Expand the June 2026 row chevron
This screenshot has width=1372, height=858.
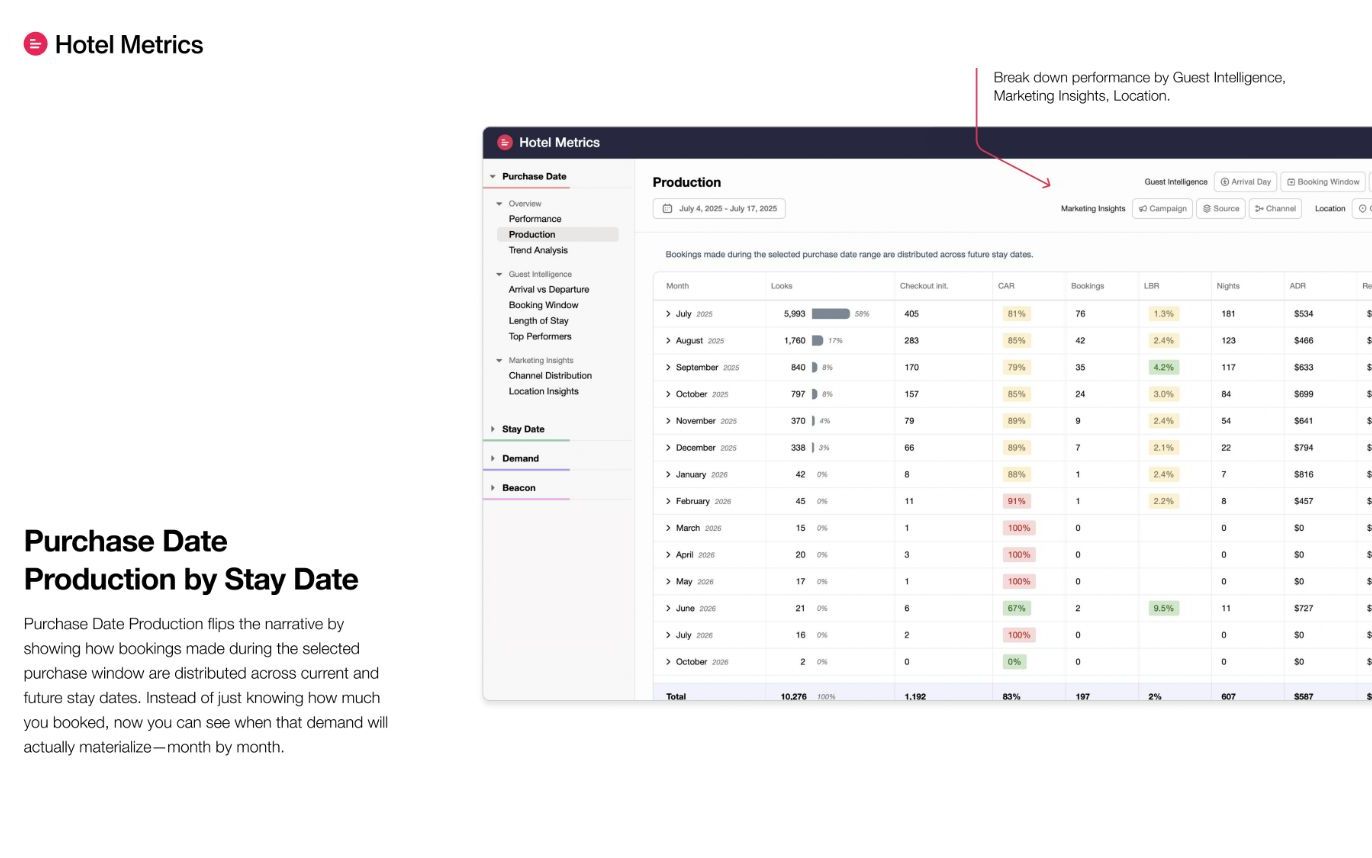668,608
